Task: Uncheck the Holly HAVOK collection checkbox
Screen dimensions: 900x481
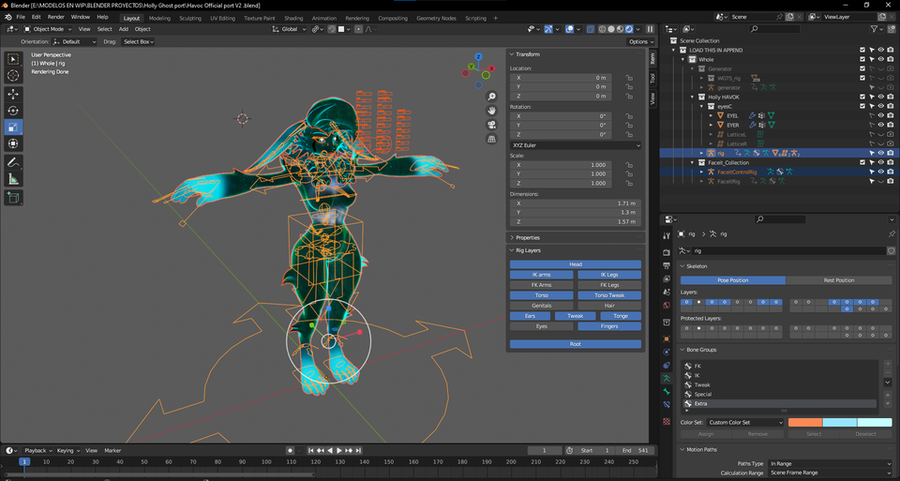Action: (x=862, y=97)
